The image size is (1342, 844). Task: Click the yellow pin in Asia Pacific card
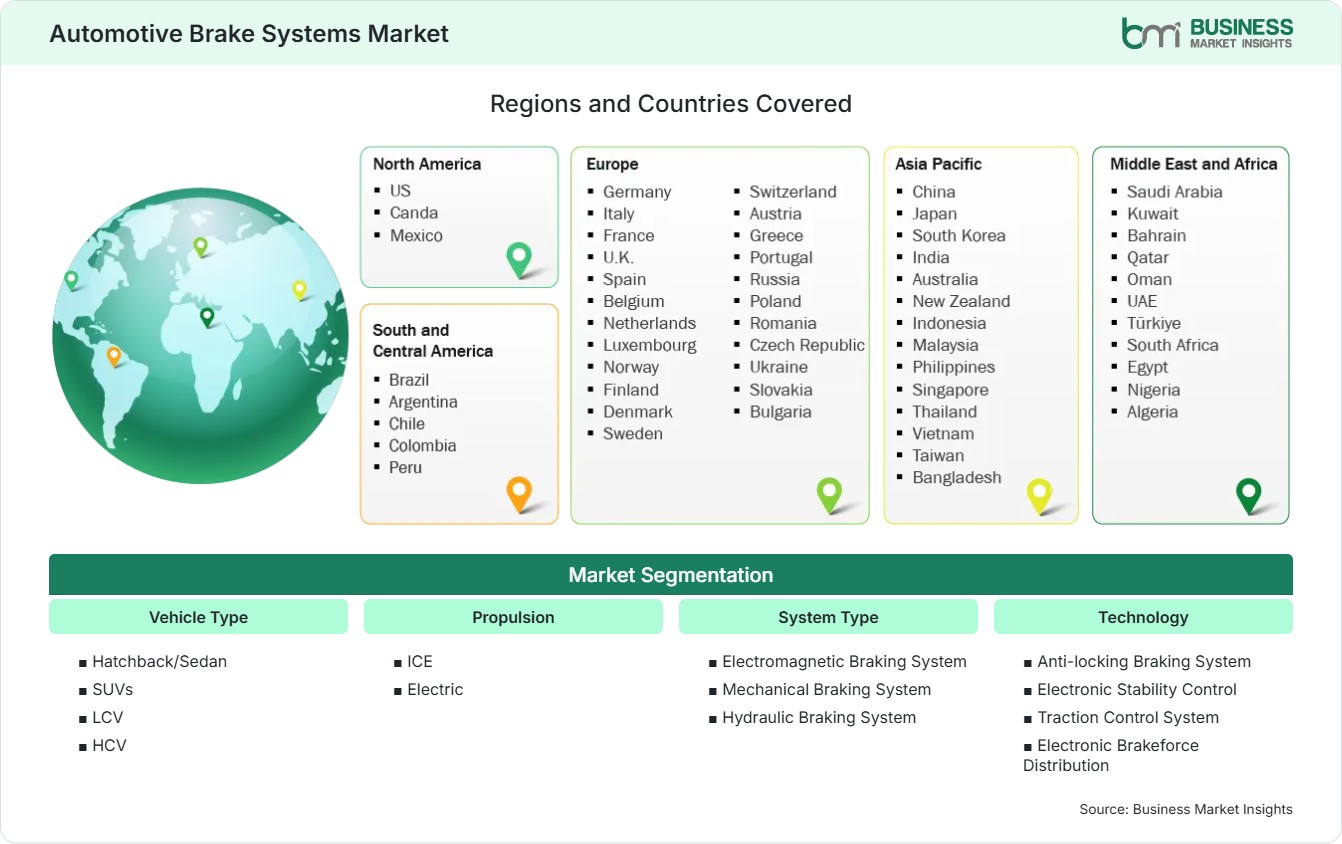click(1040, 496)
